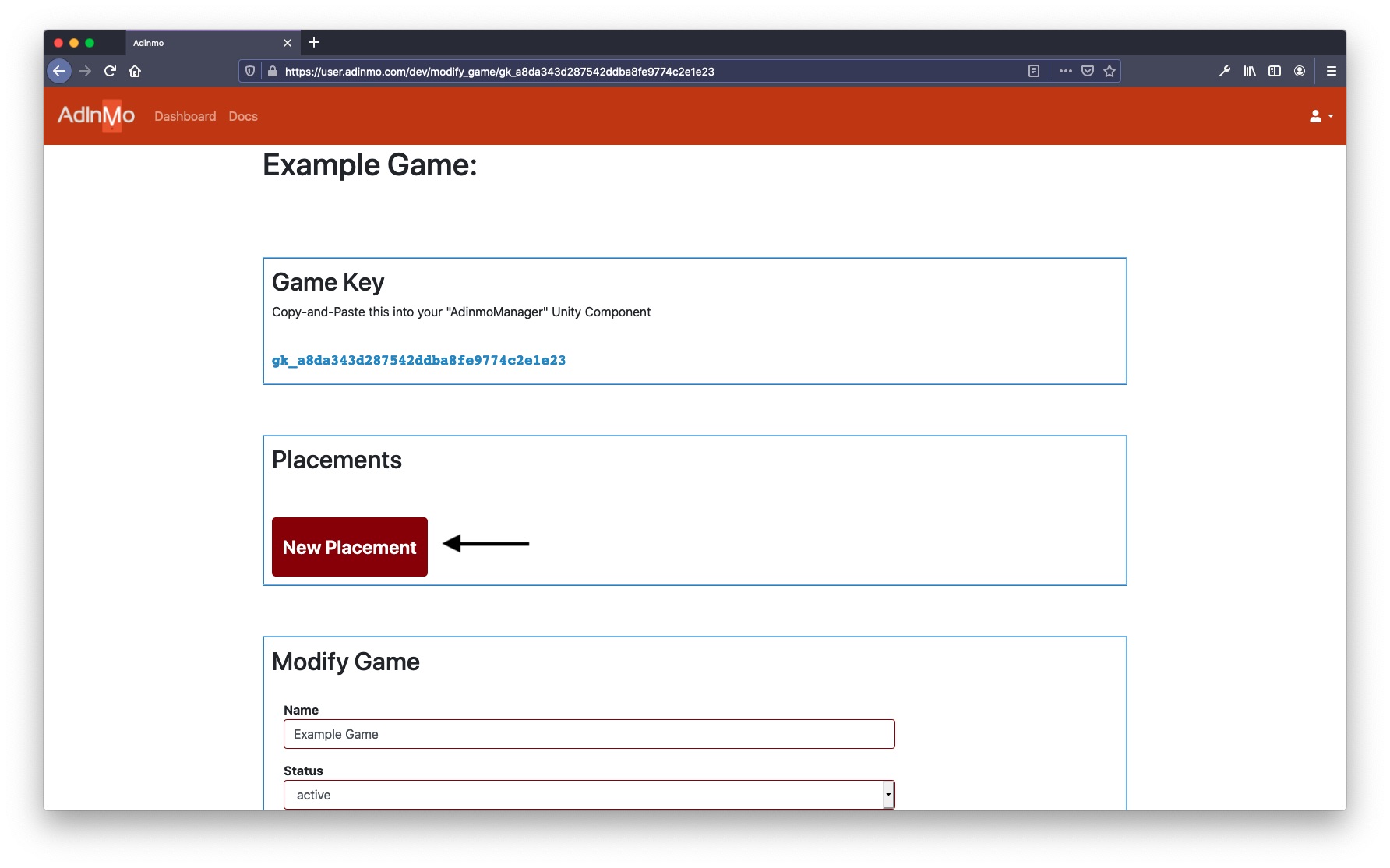Click the browser Back arrow button

[x=59, y=71]
